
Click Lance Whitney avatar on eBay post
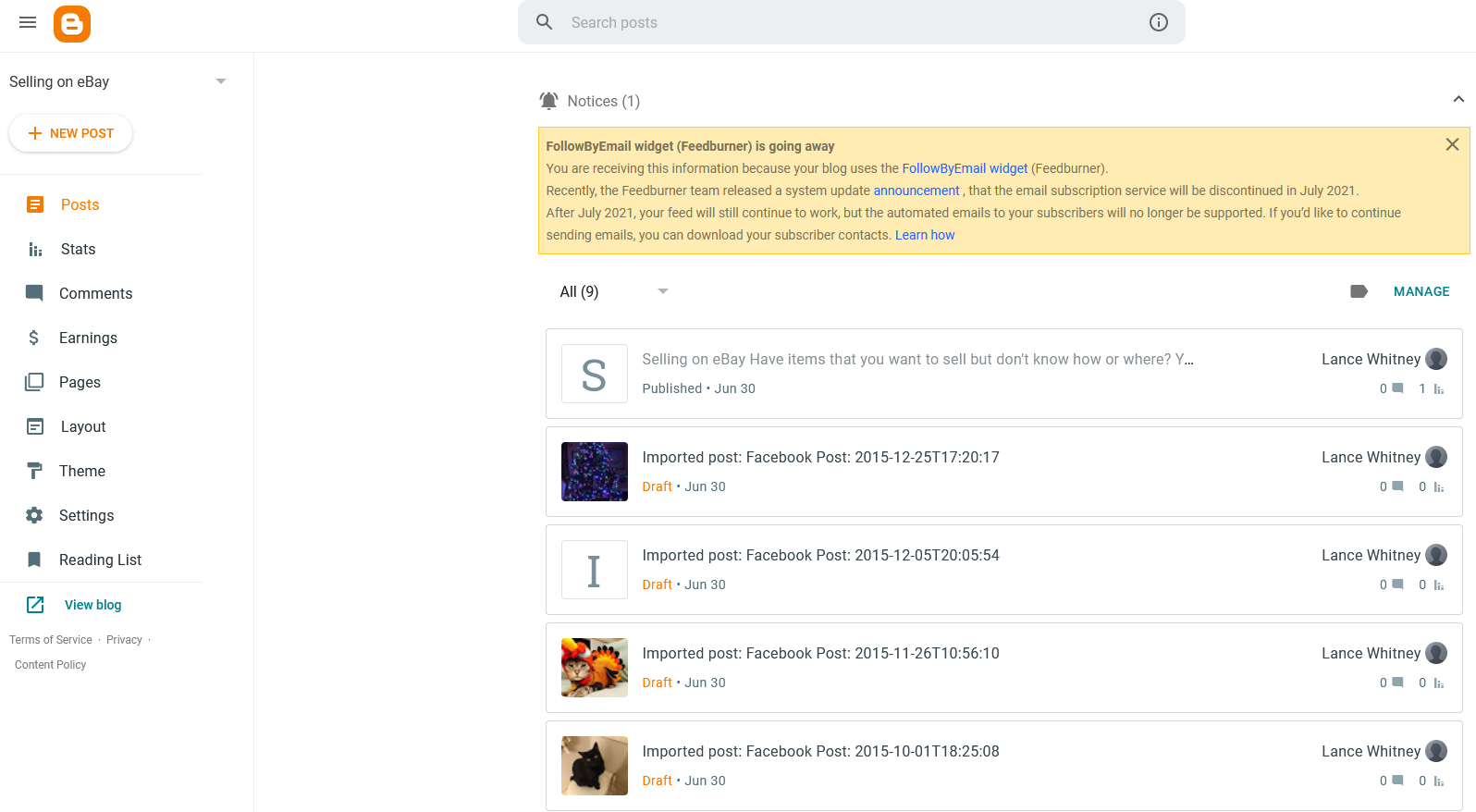pyautogui.click(x=1436, y=359)
